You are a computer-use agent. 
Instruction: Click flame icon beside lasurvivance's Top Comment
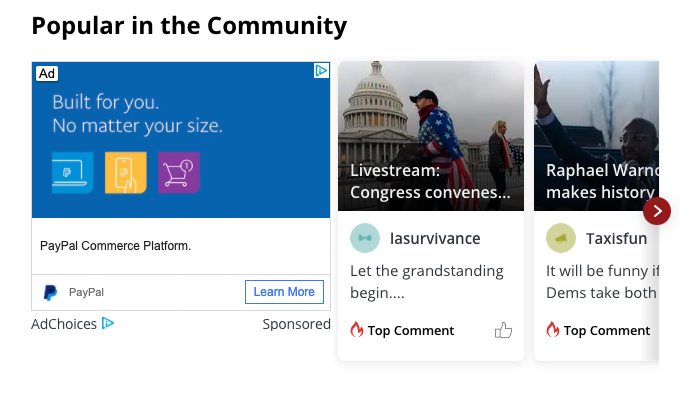coord(356,330)
